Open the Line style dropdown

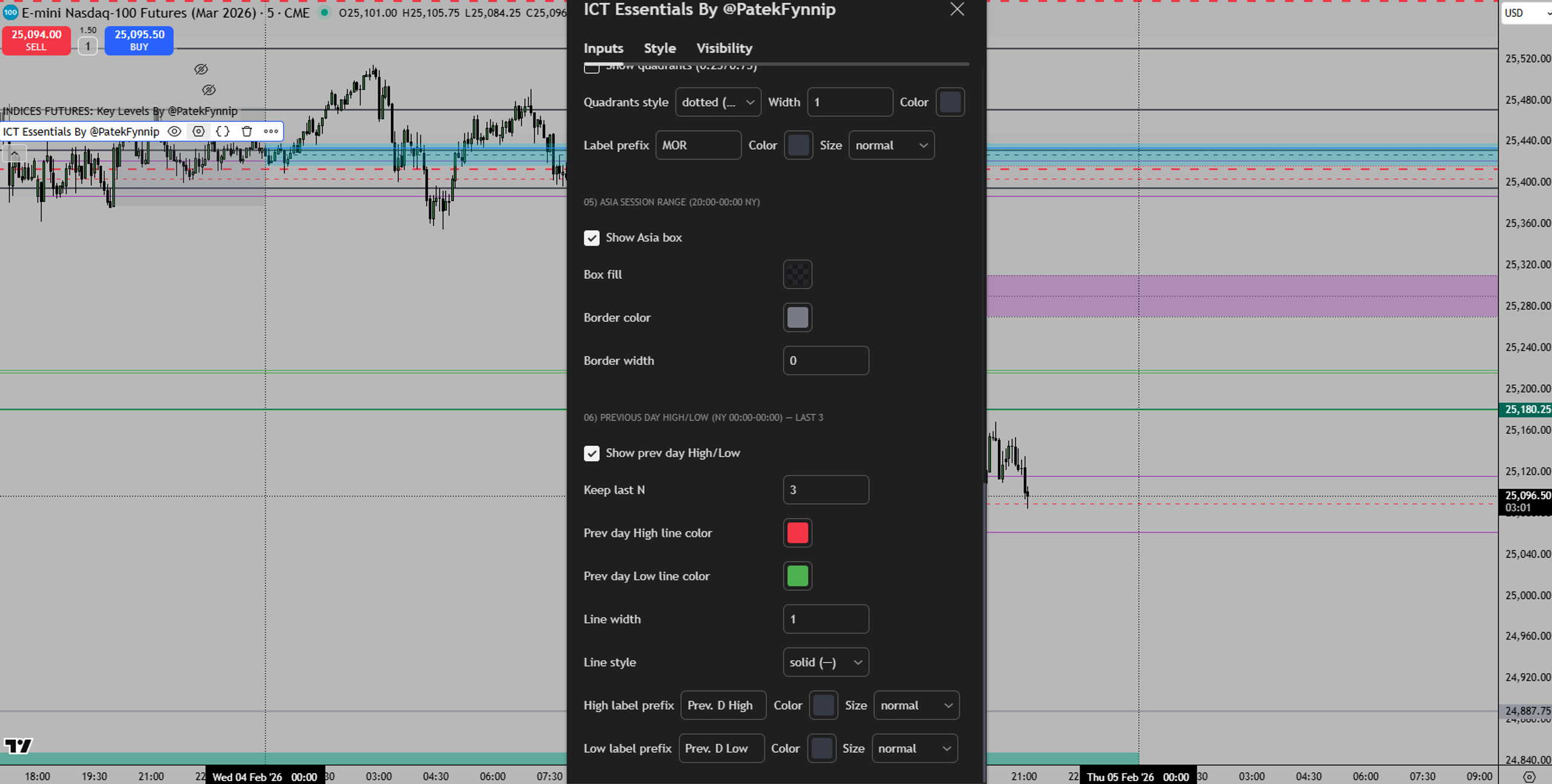(826, 662)
